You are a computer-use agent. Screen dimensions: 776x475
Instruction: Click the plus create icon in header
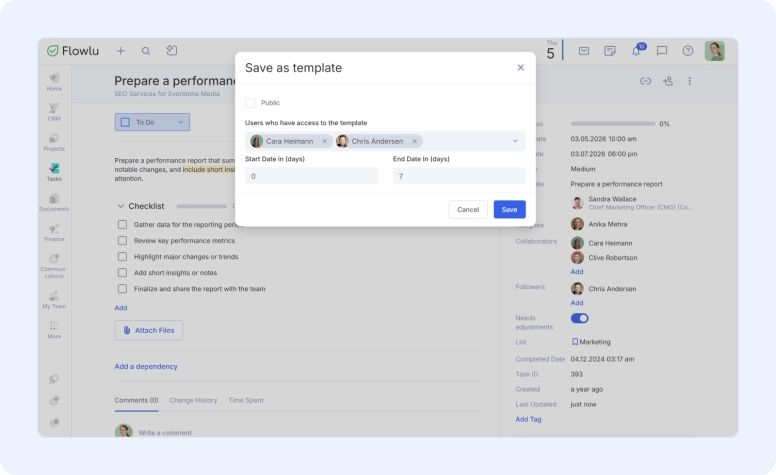pyautogui.click(x=121, y=51)
